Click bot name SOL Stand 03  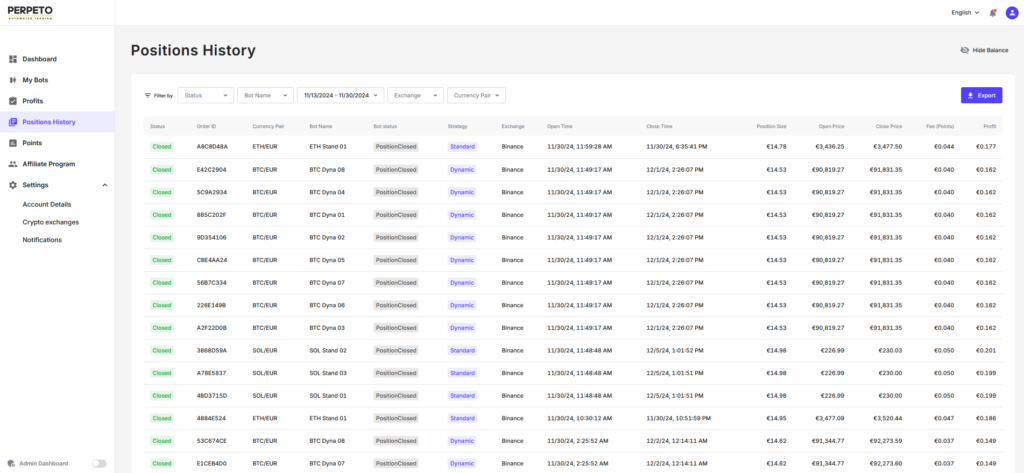click(x=328, y=373)
